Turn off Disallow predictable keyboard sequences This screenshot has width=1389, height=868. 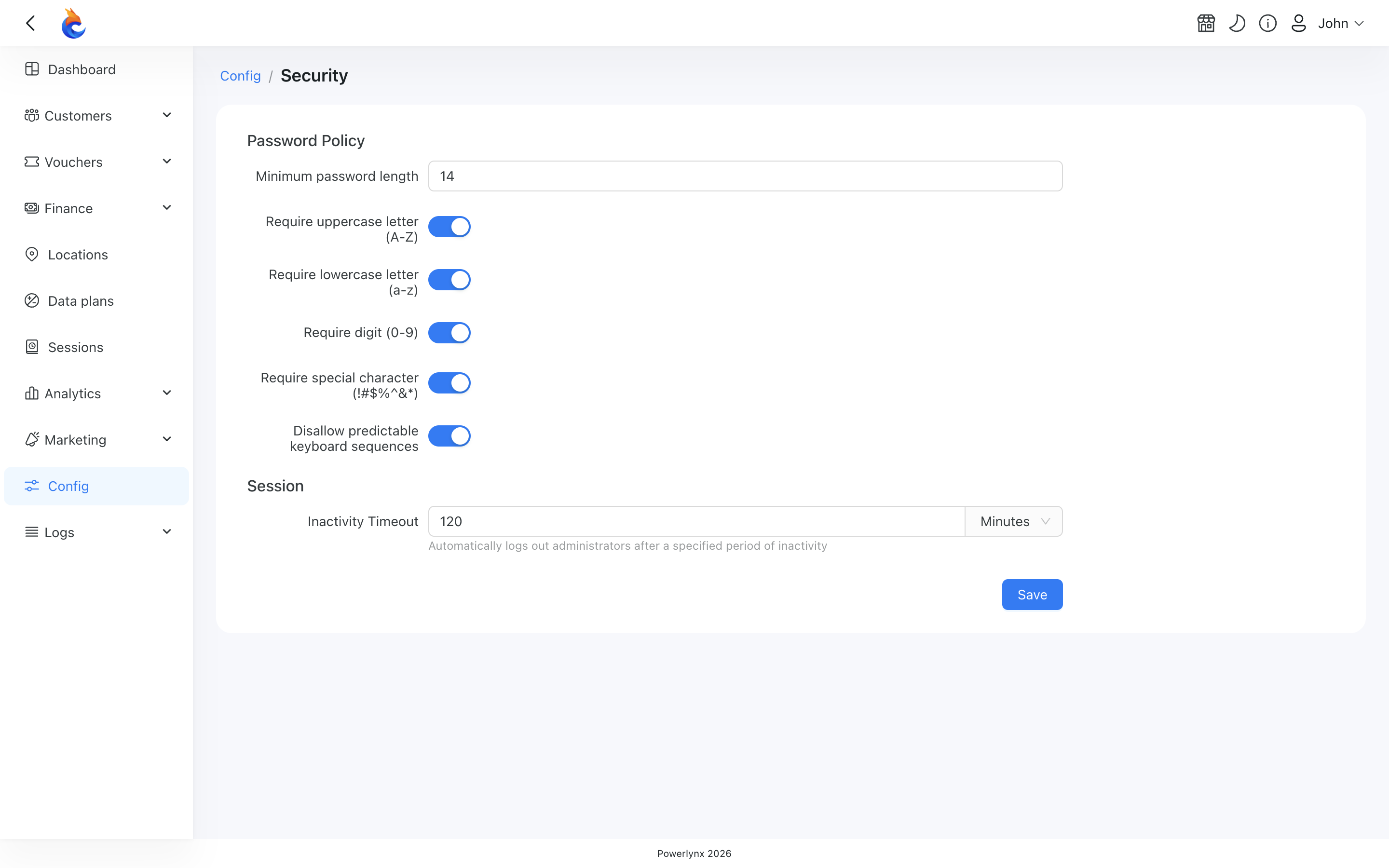[x=449, y=436]
